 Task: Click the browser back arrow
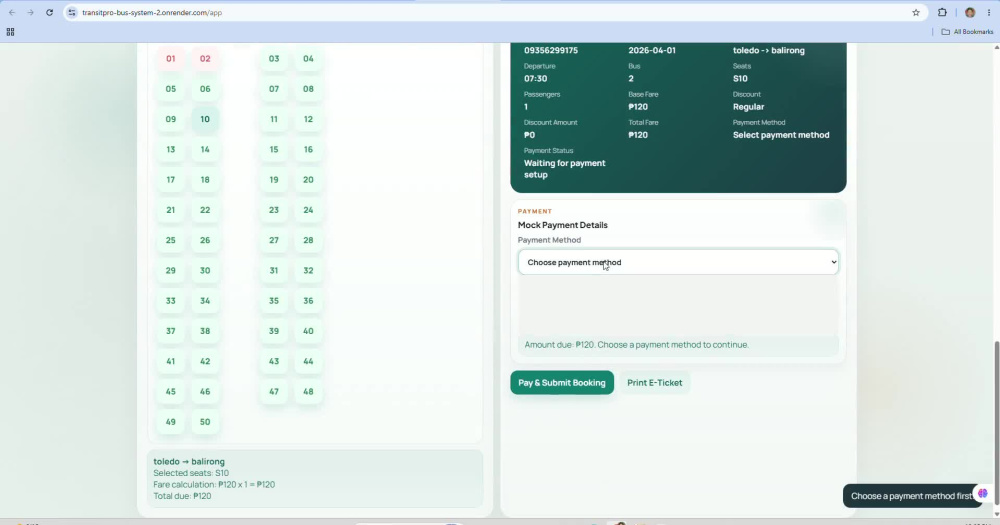click(x=12, y=12)
